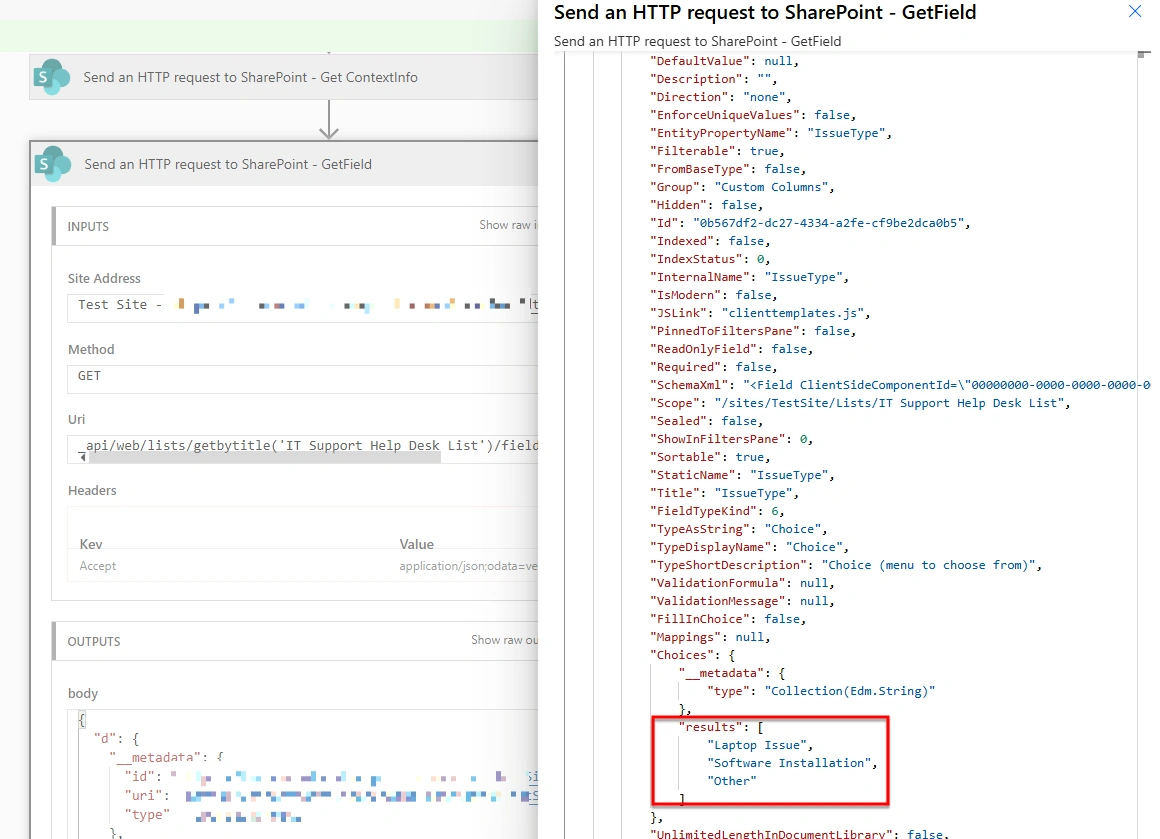Click the application/json header value
Screen dimensions: 1160x839
point(468,566)
